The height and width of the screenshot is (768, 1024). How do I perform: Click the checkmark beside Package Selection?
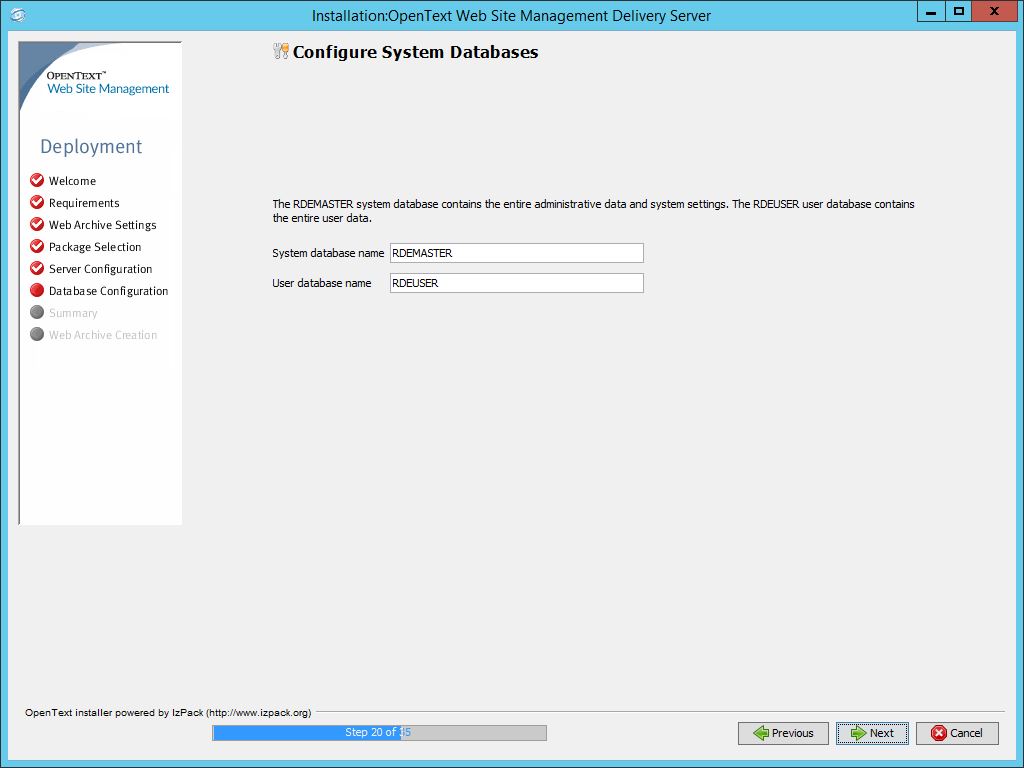(37, 246)
